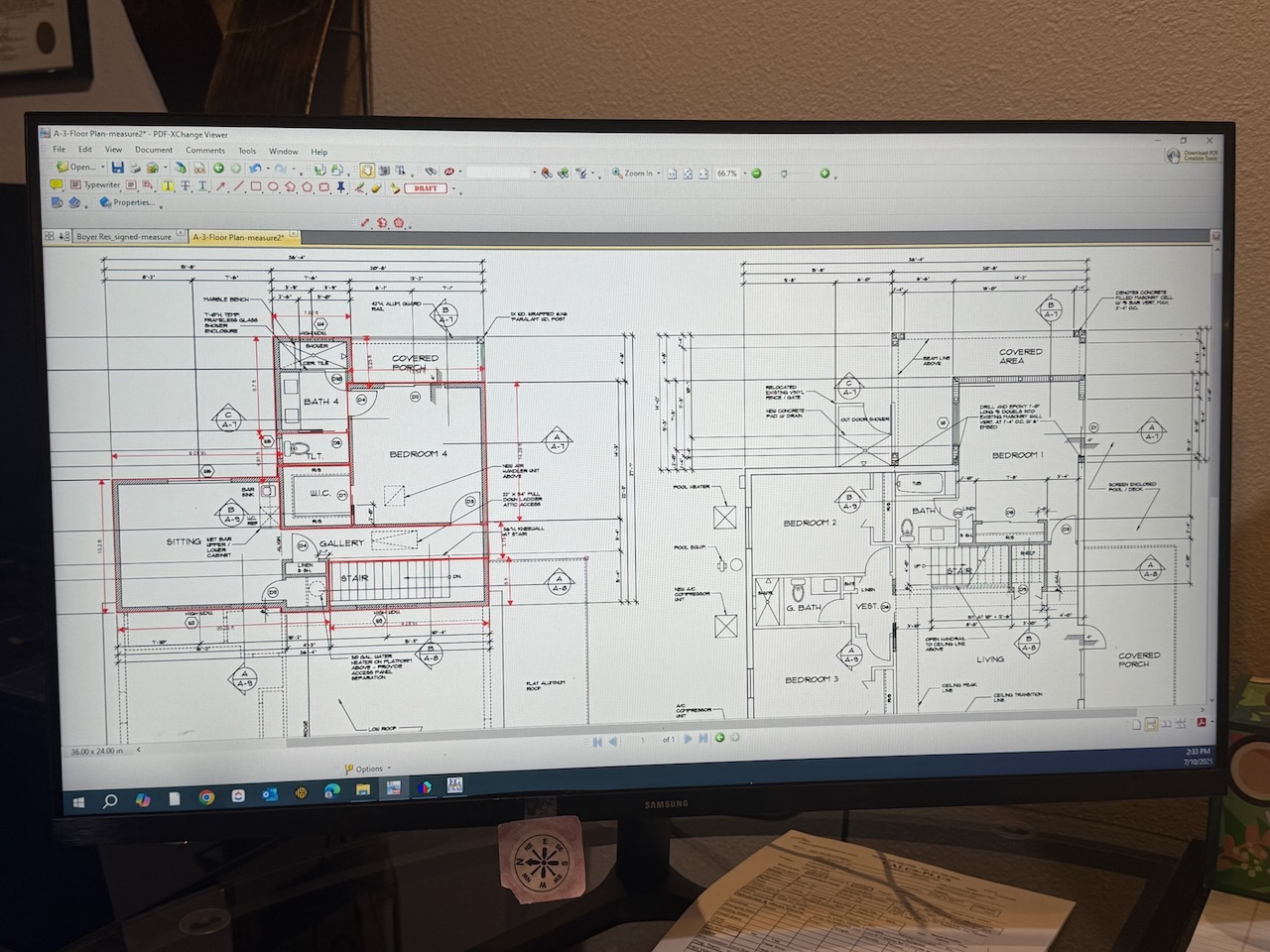This screenshot has height=952, width=1270.
Task: Expand the Open button dropdown arrow
Action: (103, 168)
